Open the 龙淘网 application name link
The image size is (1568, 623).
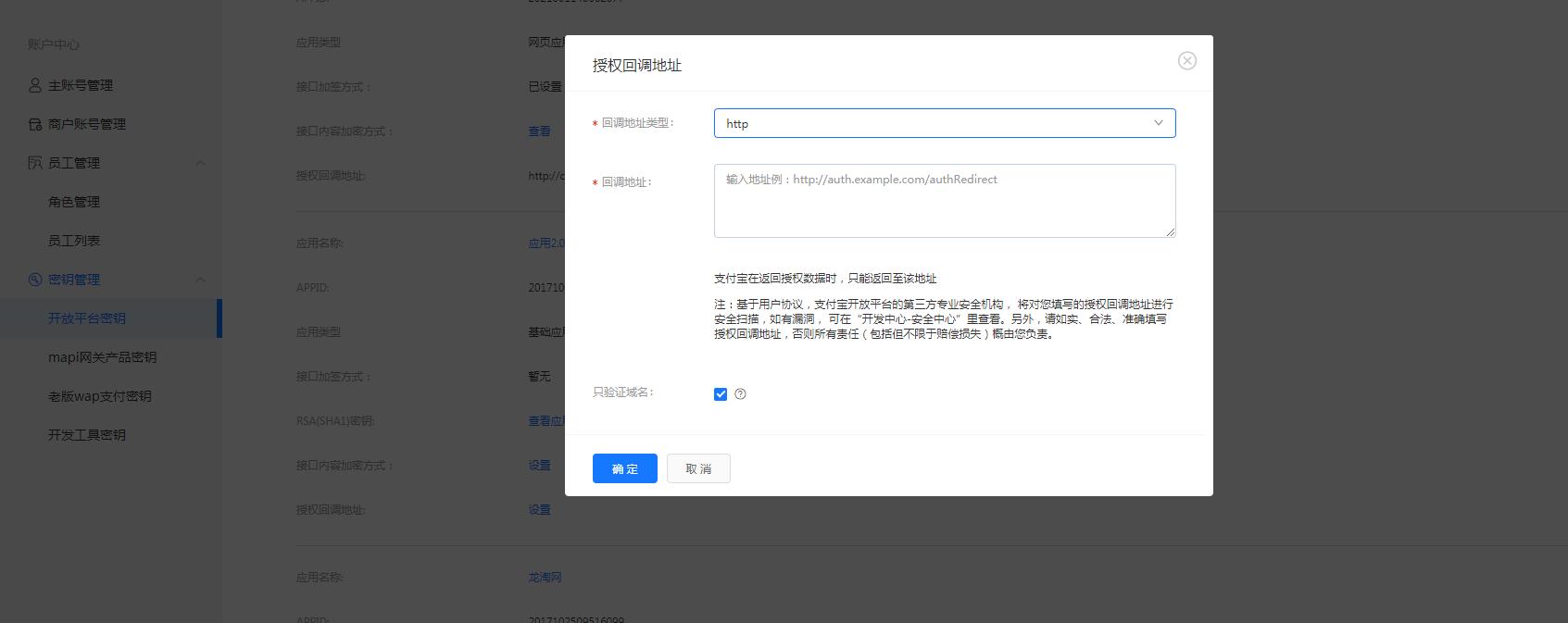[x=545, y=578]
